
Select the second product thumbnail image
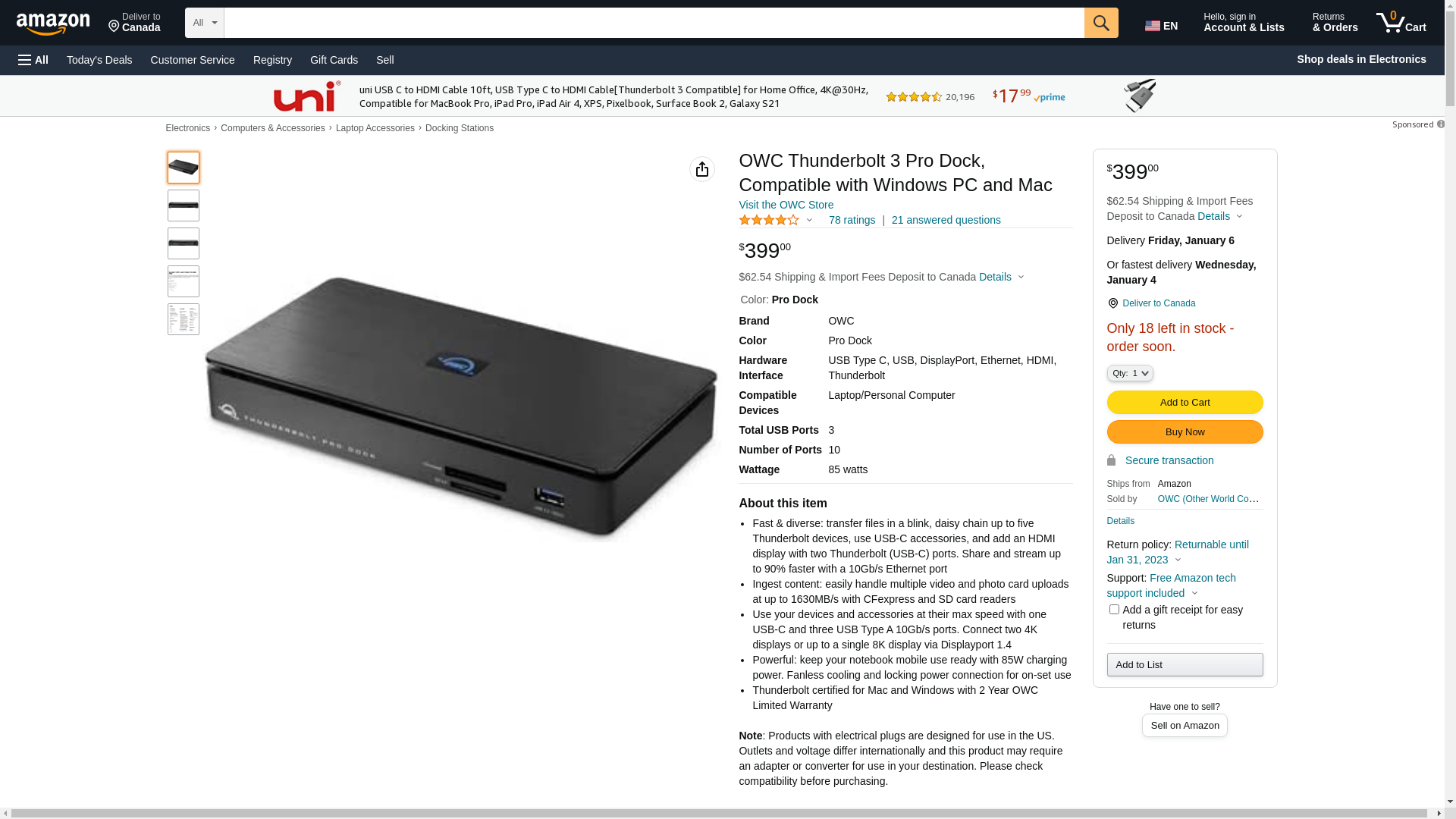point(184,206)
